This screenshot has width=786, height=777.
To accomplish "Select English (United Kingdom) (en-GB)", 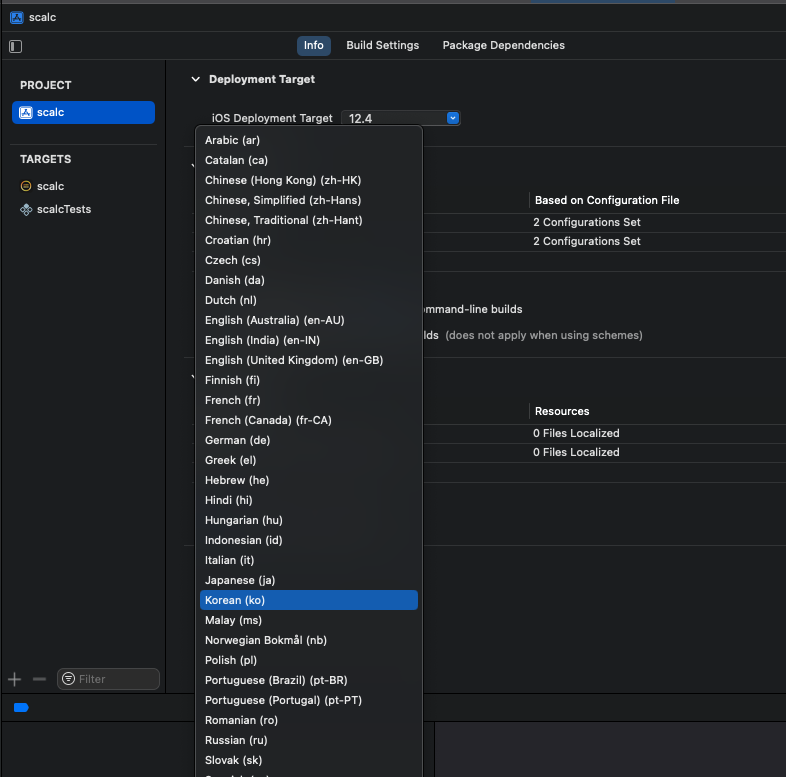I will 309,360.
